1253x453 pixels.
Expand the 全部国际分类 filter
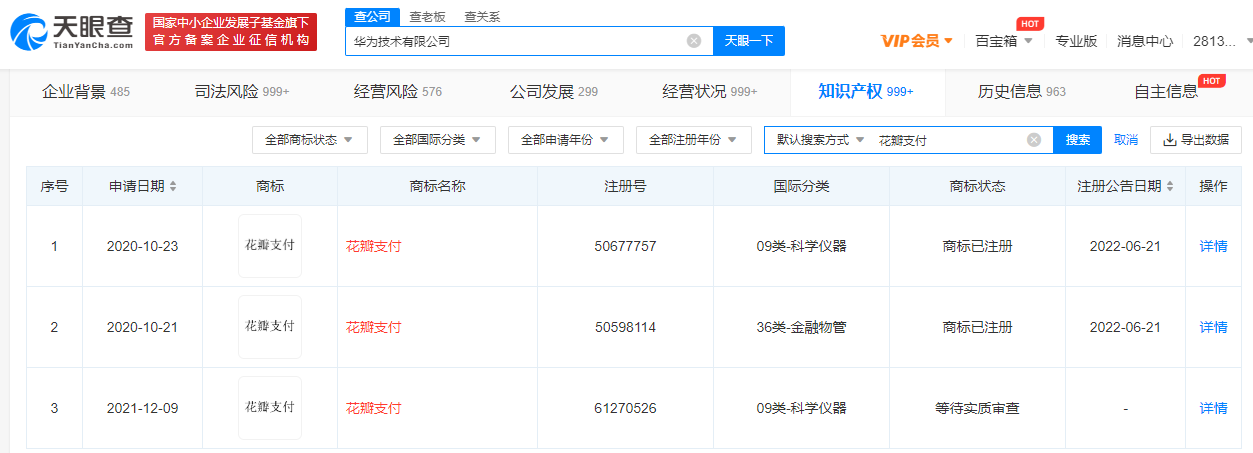tap(437, 140)
